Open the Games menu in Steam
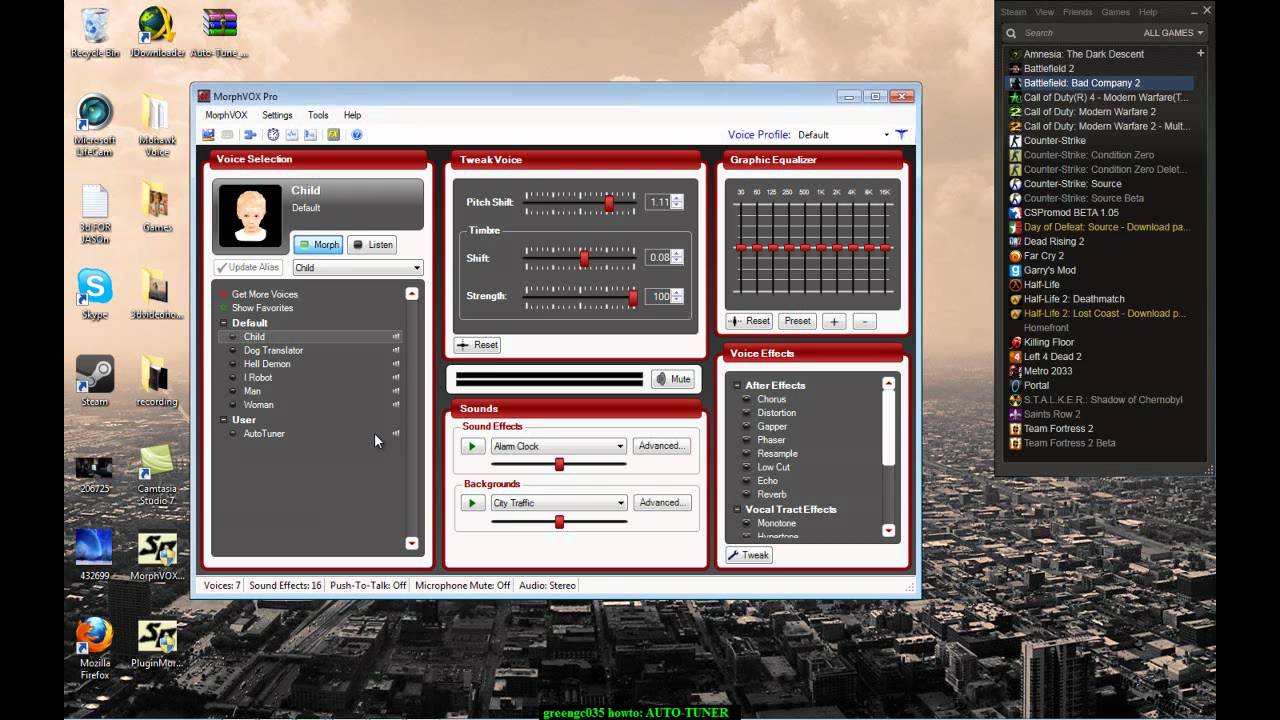 pos(1115,12)
